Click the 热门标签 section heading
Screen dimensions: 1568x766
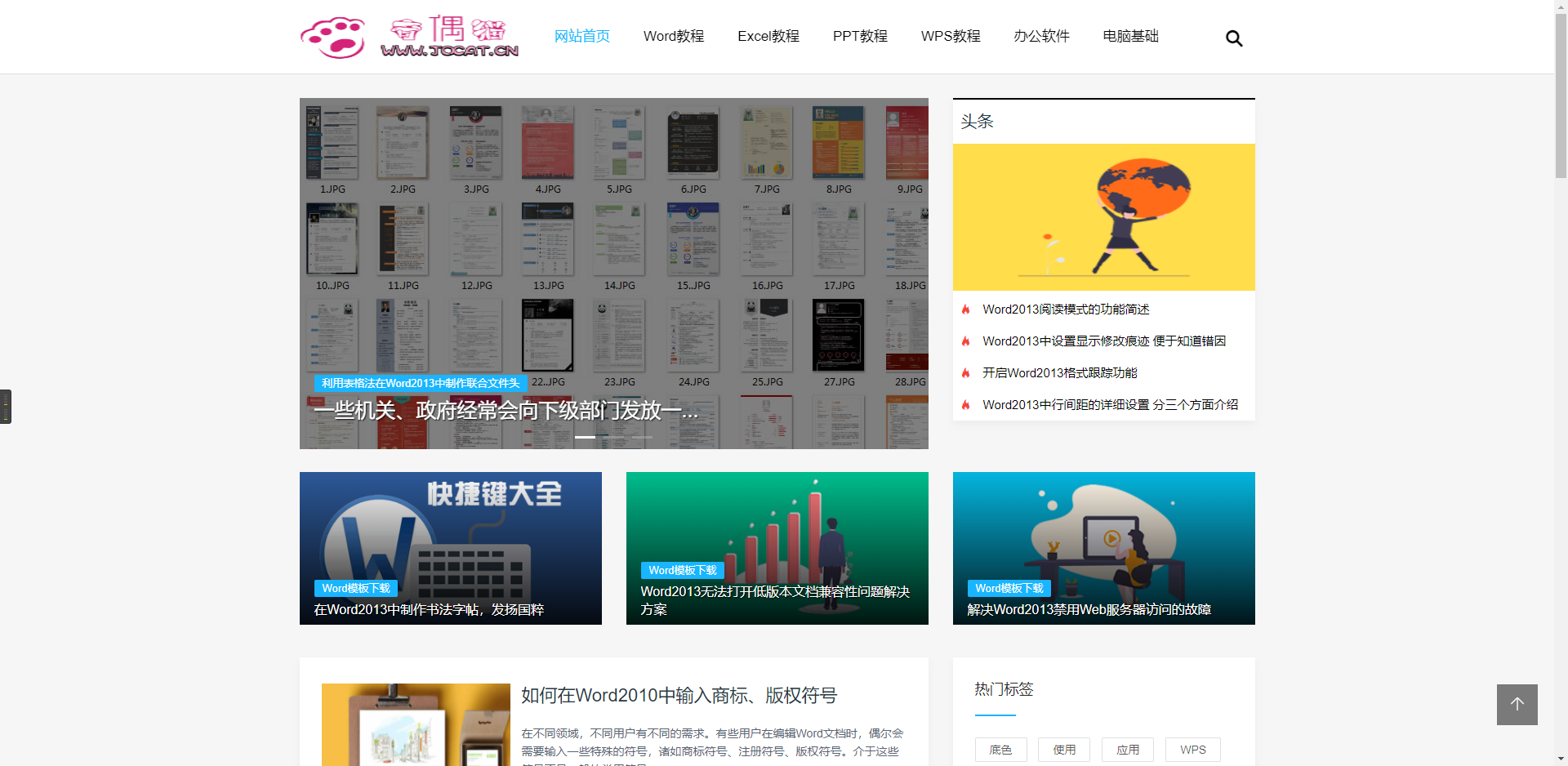tap(1004, 689)
